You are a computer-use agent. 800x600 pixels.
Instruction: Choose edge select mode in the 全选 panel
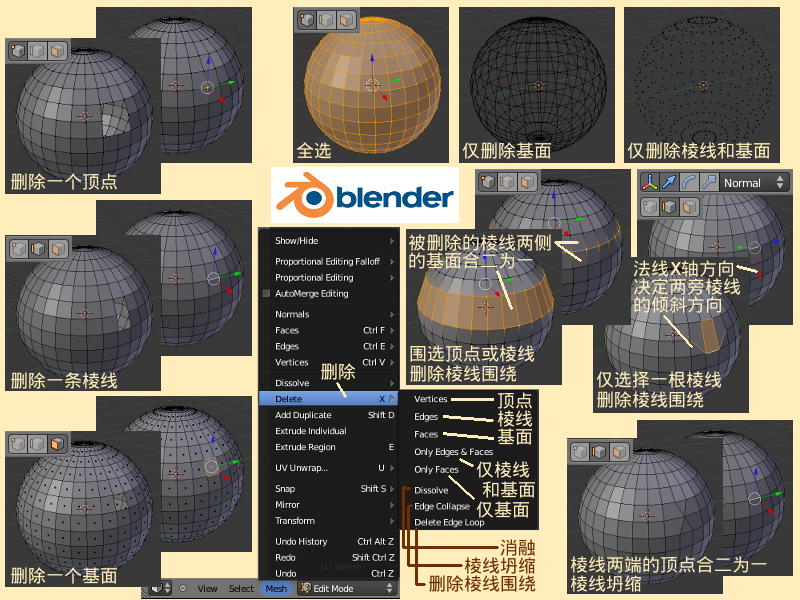[x=327, y=20]
